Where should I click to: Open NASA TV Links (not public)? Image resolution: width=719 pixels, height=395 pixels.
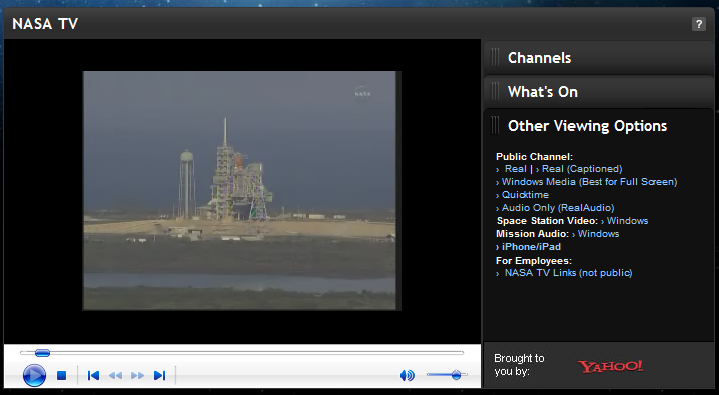point(568,273)
